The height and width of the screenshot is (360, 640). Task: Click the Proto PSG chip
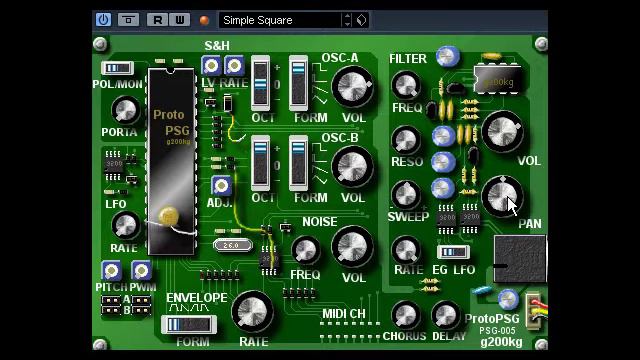(x=171, y=162)
